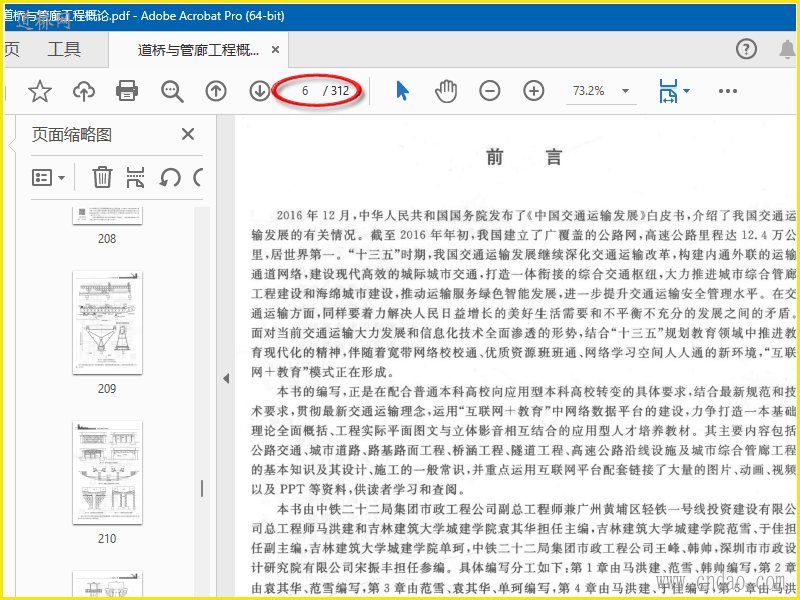This screenshot has width=800, height=600.
Task: Zoom out with the minus button
Action: click(489, 91)
